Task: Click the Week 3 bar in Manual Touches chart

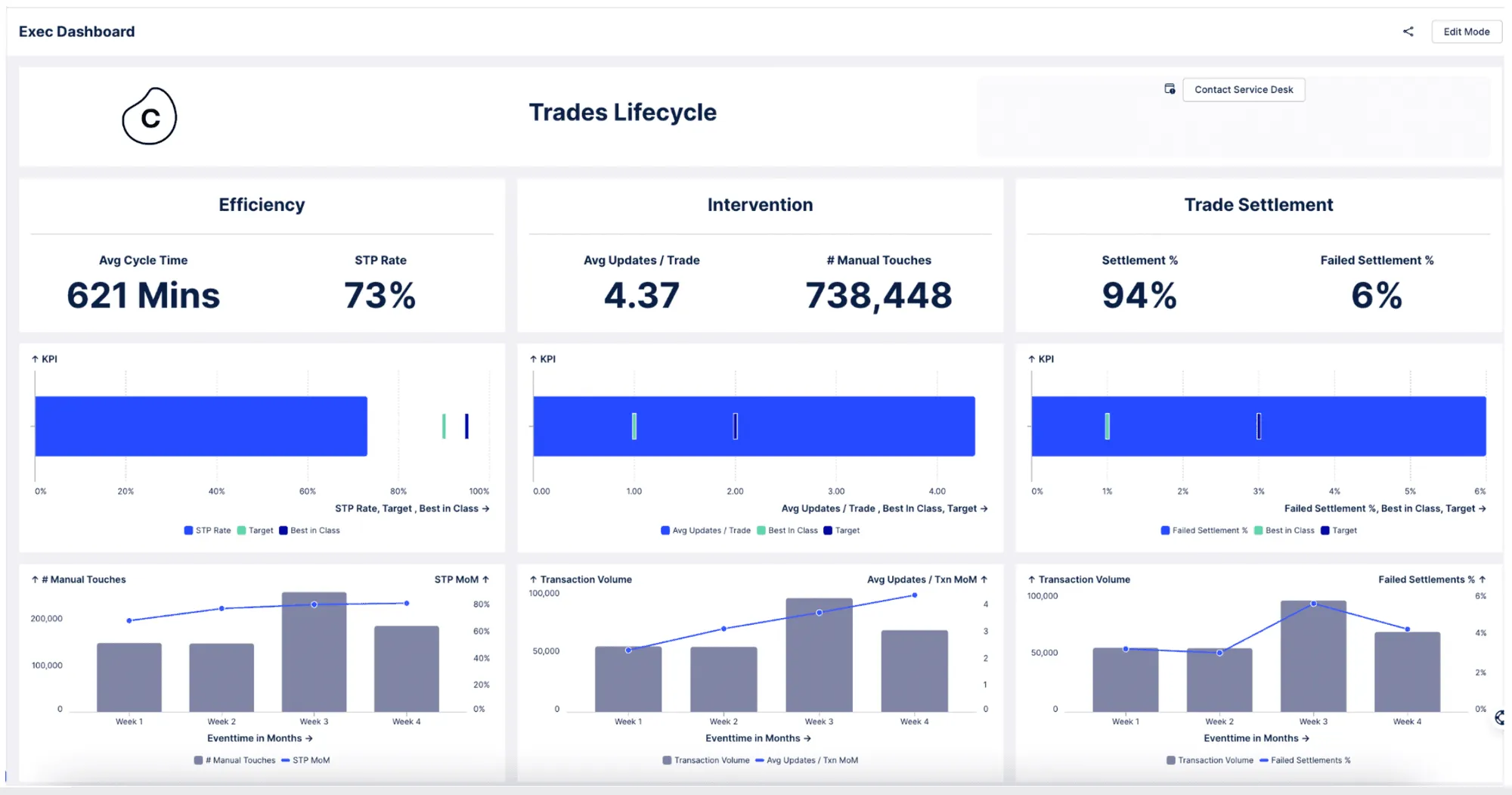Action: point(314,651)
